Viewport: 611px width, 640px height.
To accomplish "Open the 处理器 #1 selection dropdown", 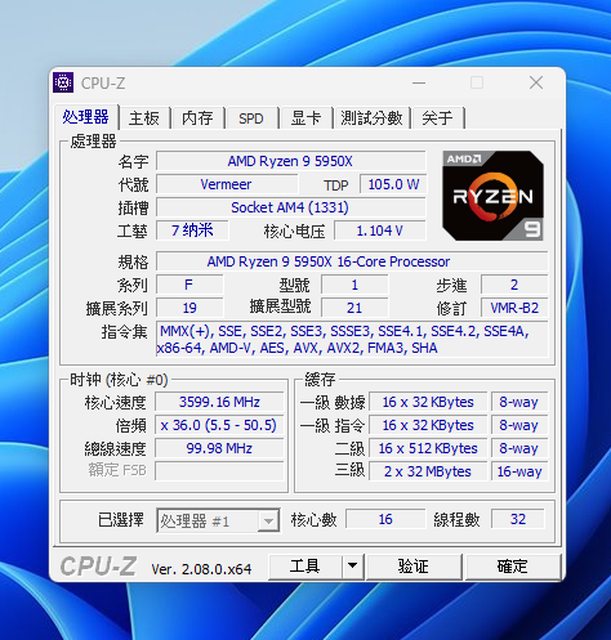I will 218,520.
